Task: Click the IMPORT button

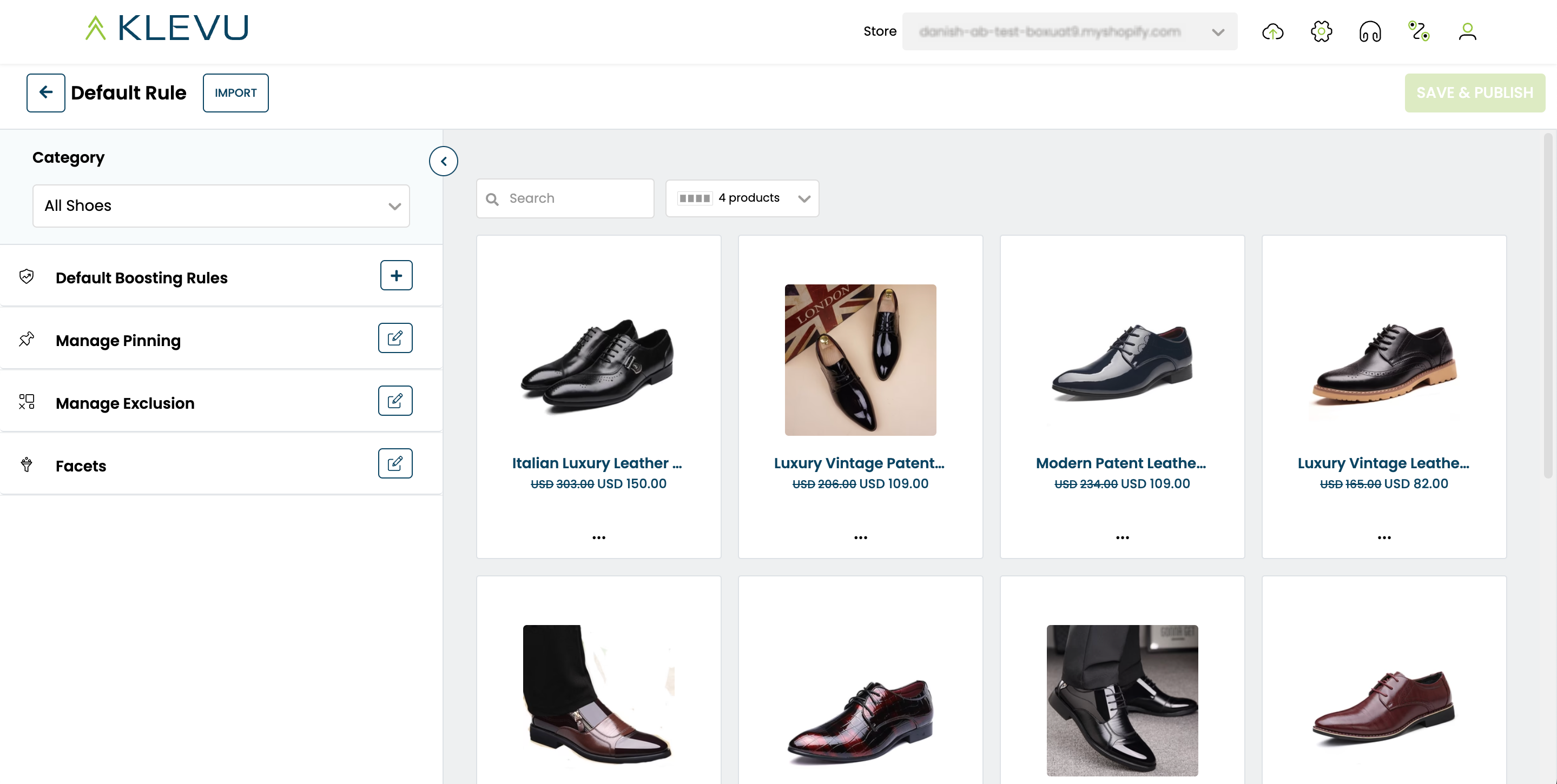Action: point(236,93)
